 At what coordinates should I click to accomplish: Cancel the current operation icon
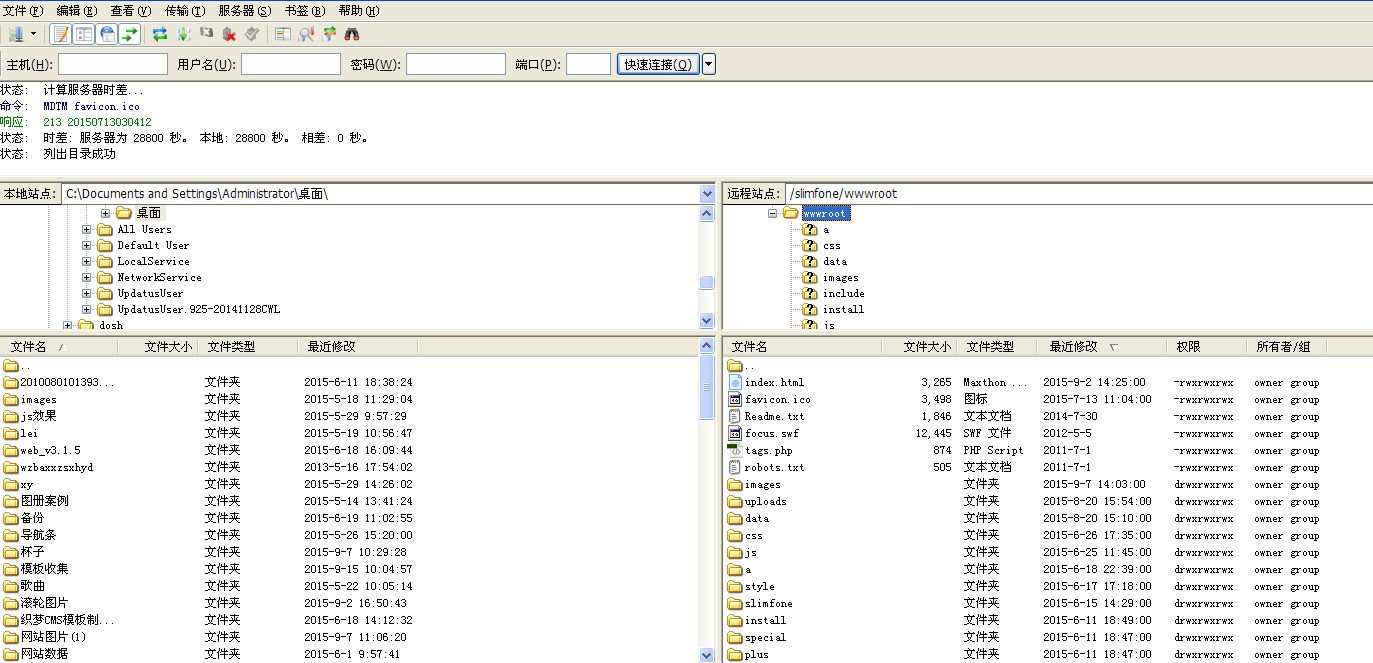coord(207,34)
